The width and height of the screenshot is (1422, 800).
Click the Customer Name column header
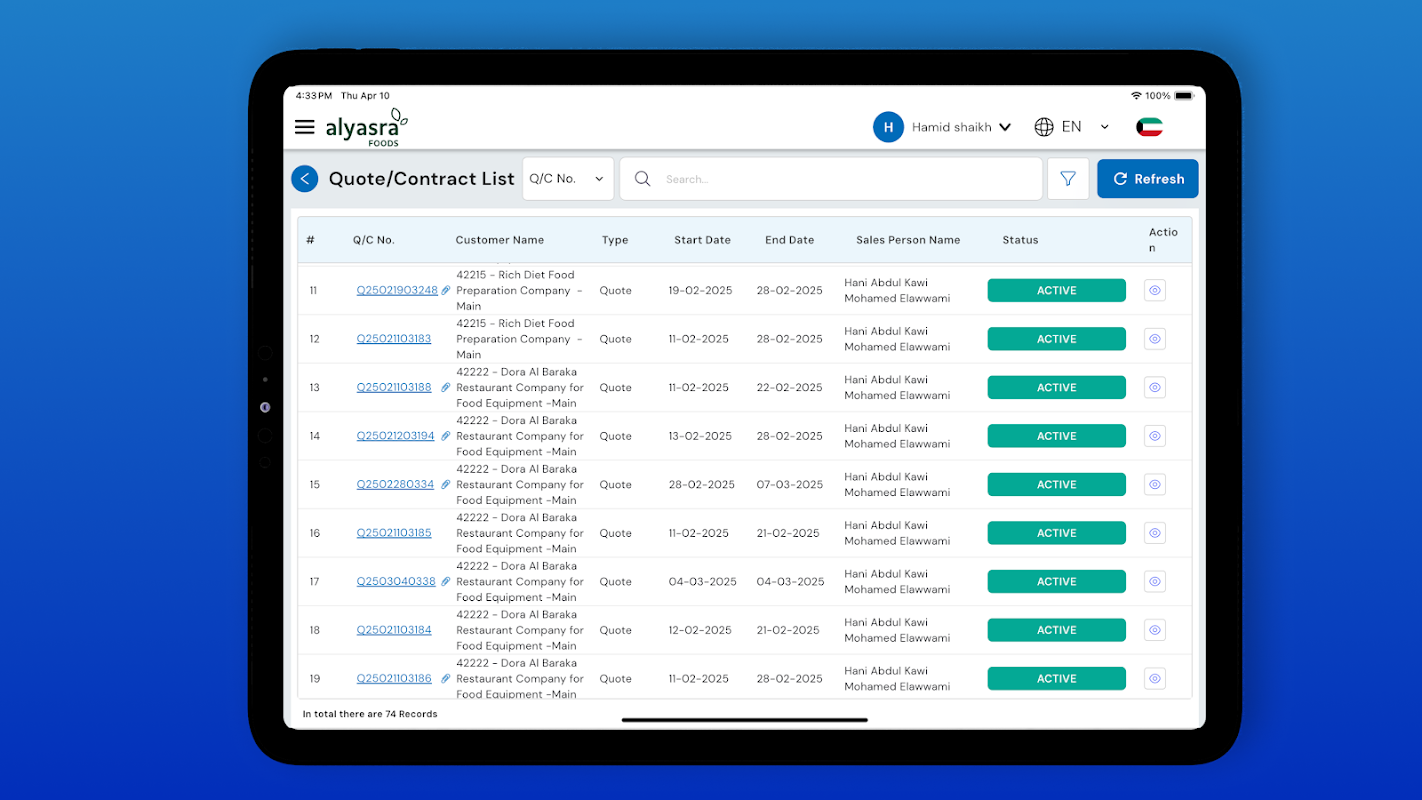click(x=500, y=240)
